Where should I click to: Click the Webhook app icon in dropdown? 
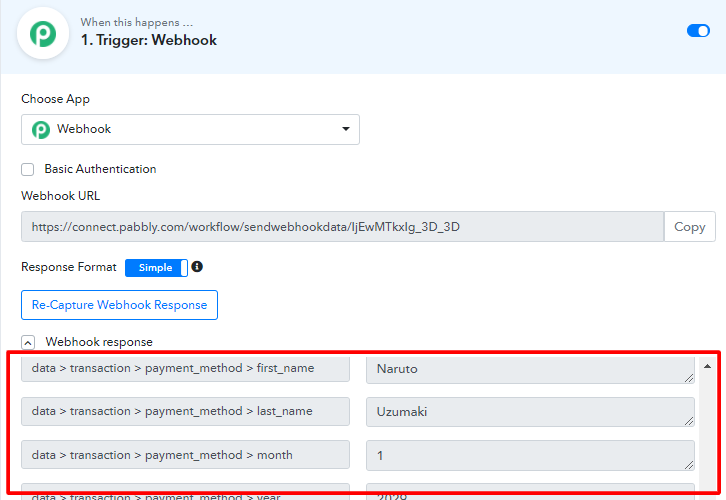[x=41, y=130]
